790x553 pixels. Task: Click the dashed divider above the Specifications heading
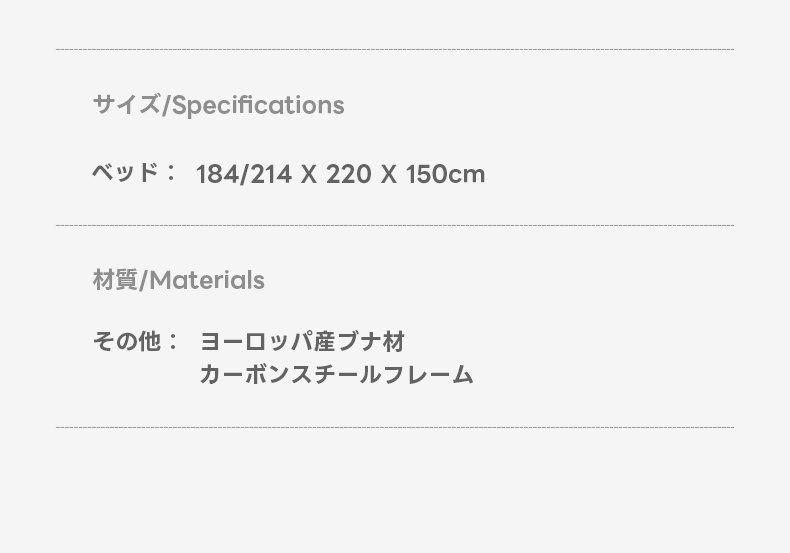395,49
